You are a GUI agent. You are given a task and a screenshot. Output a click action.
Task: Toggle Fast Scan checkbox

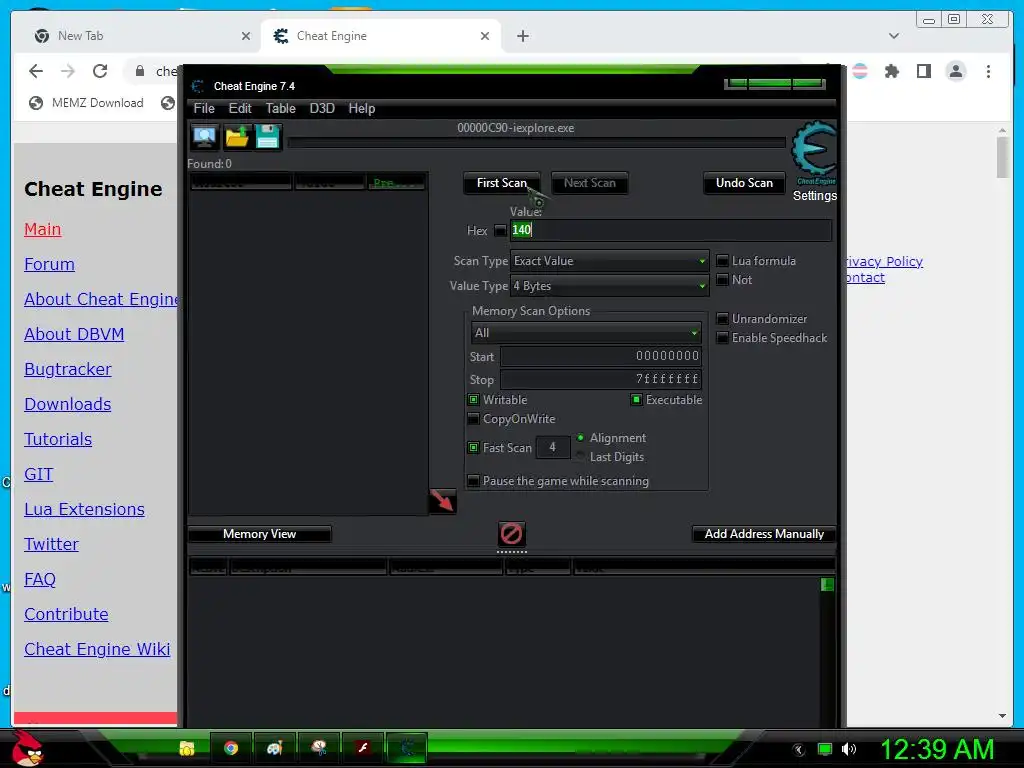pos(473,447)
